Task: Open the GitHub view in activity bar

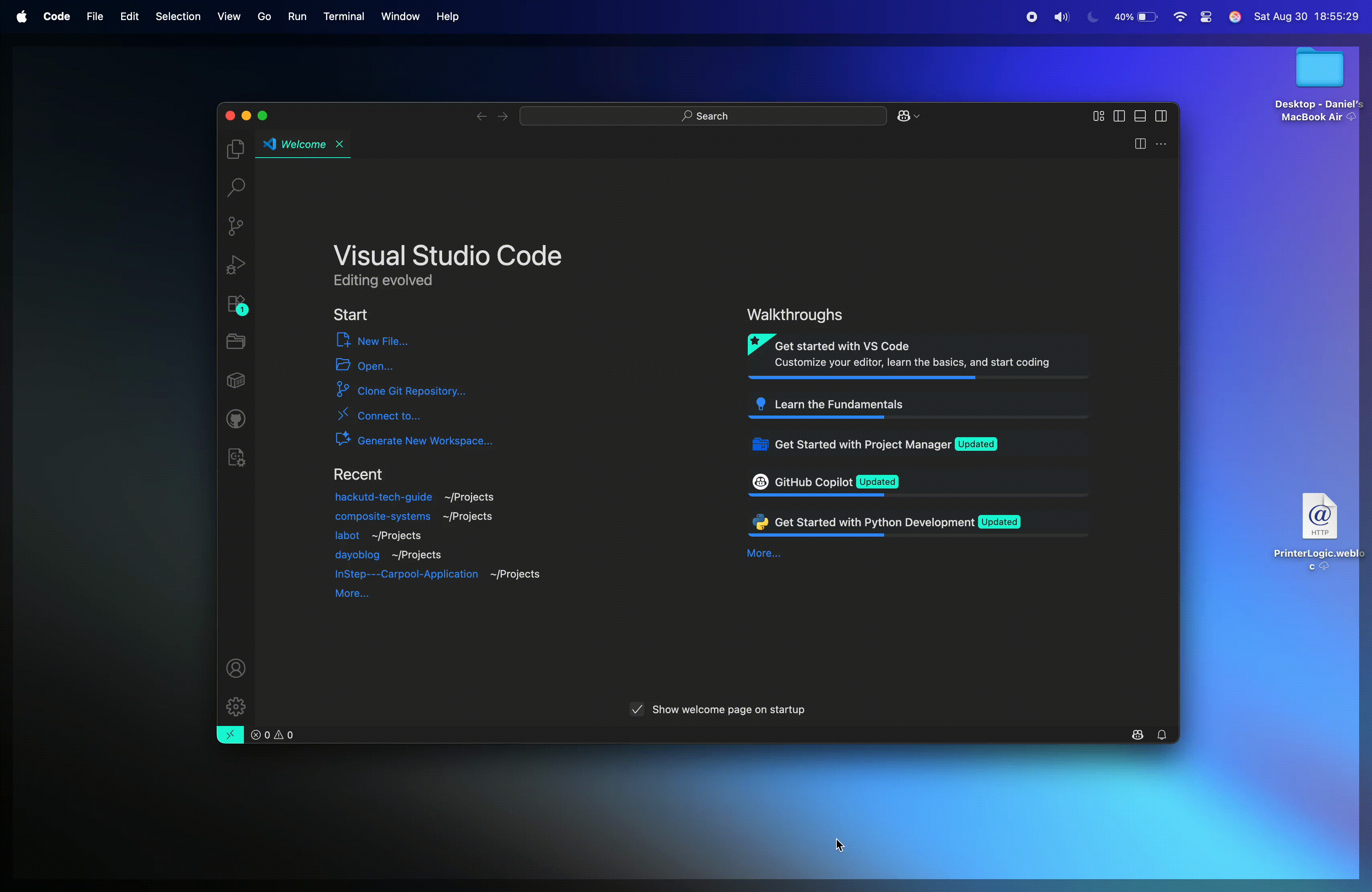Action: coord(236,419)
